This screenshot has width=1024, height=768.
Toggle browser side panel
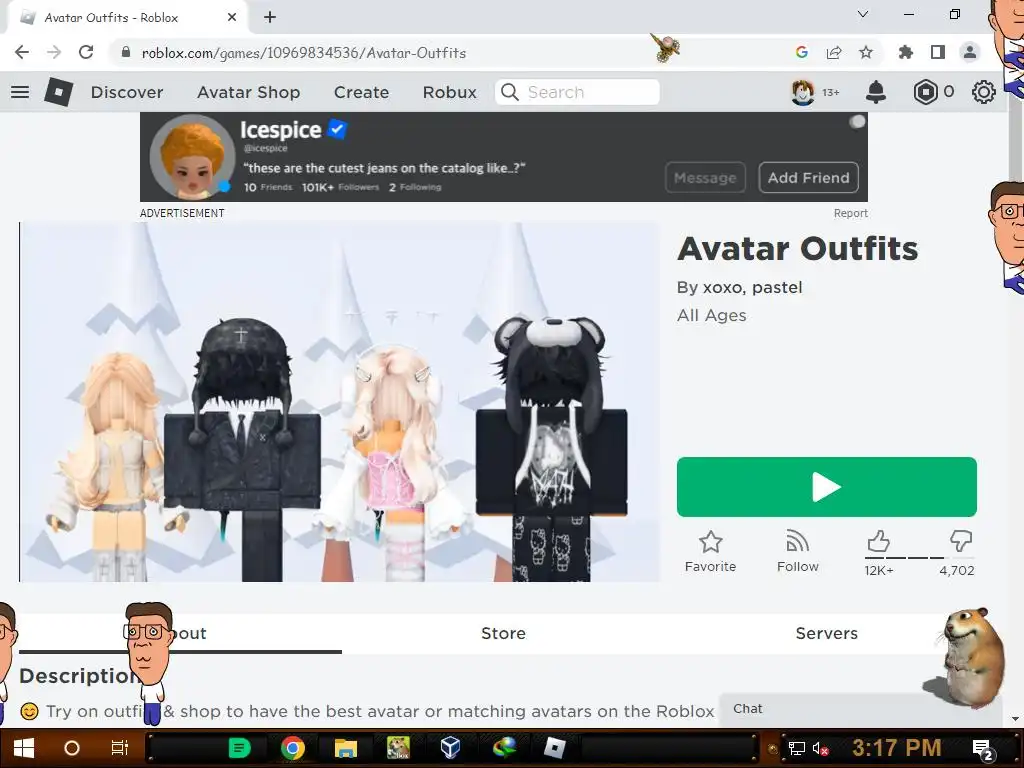click(938, 52)
